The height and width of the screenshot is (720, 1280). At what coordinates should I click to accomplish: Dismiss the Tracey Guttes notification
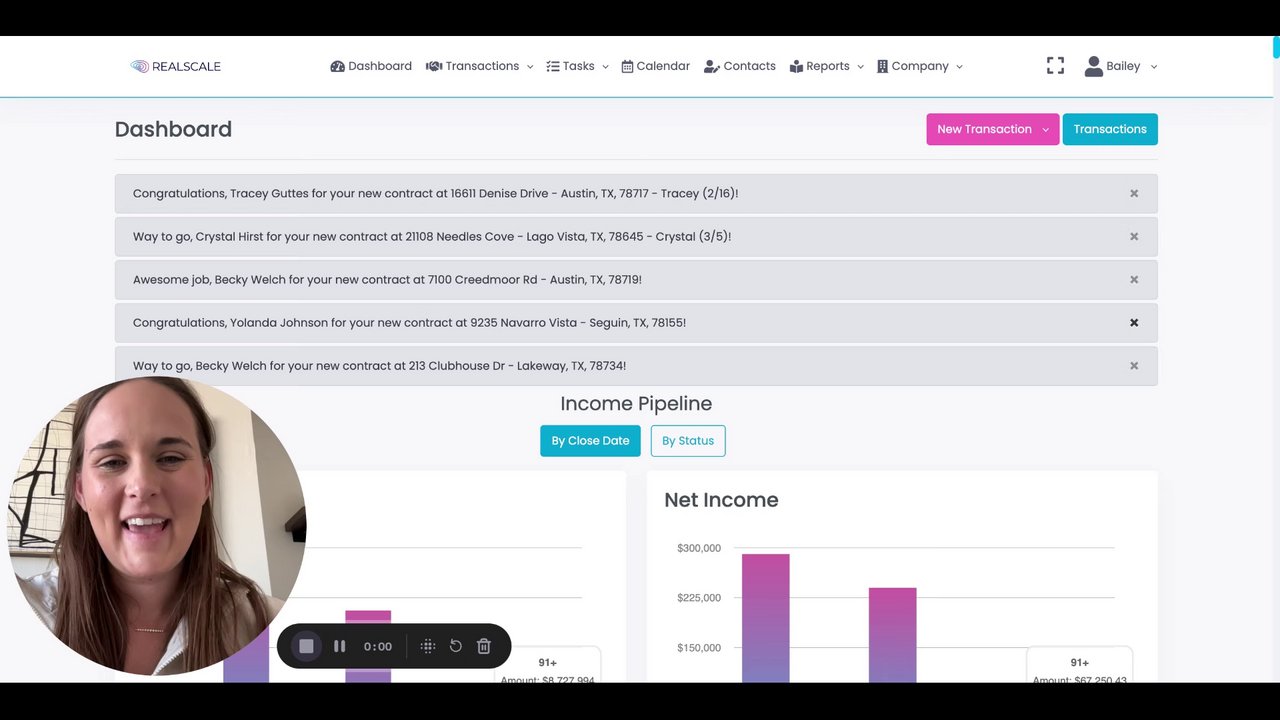pos(1134,193)
